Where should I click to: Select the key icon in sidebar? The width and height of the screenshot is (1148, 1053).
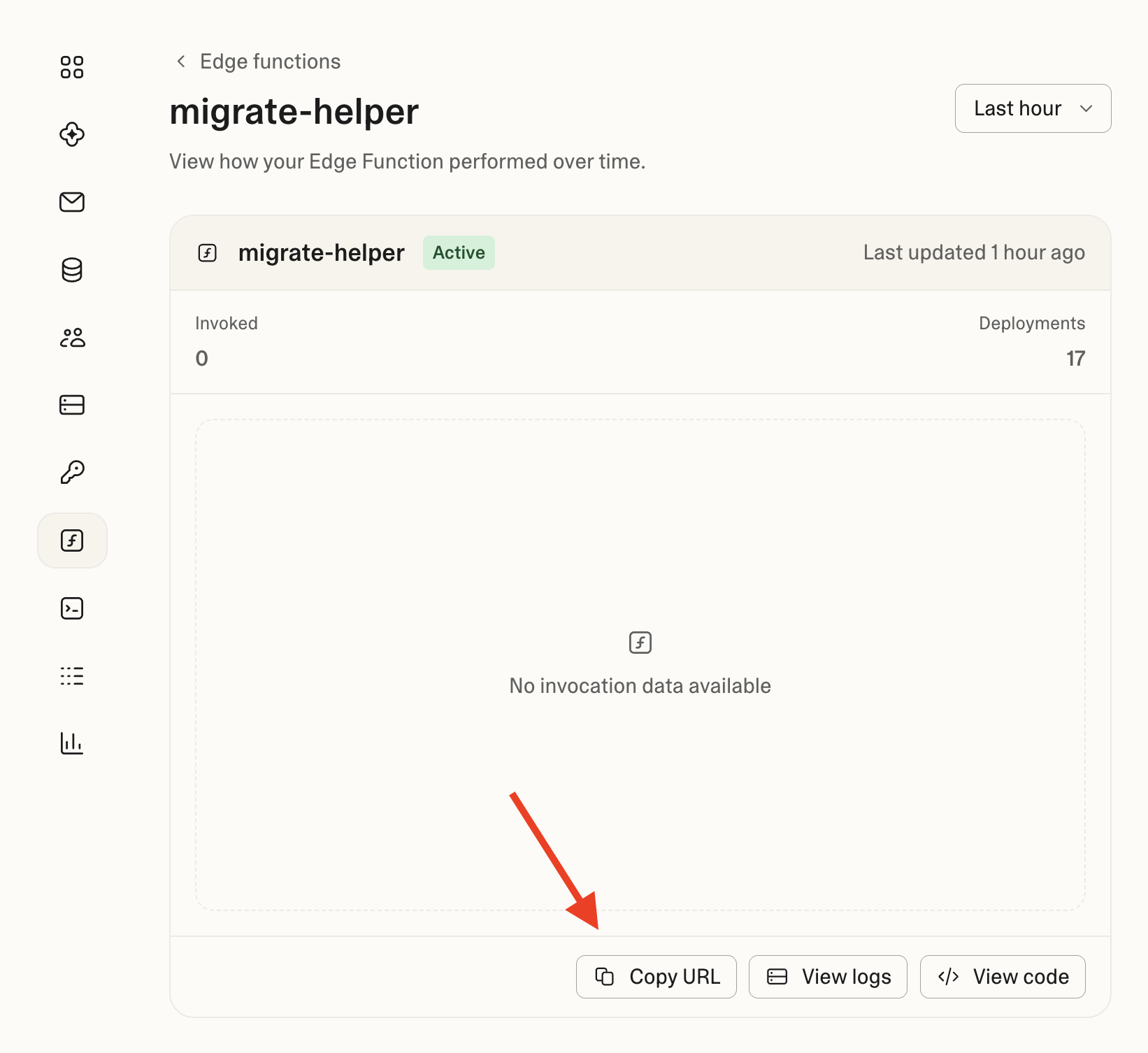point(72,473)
